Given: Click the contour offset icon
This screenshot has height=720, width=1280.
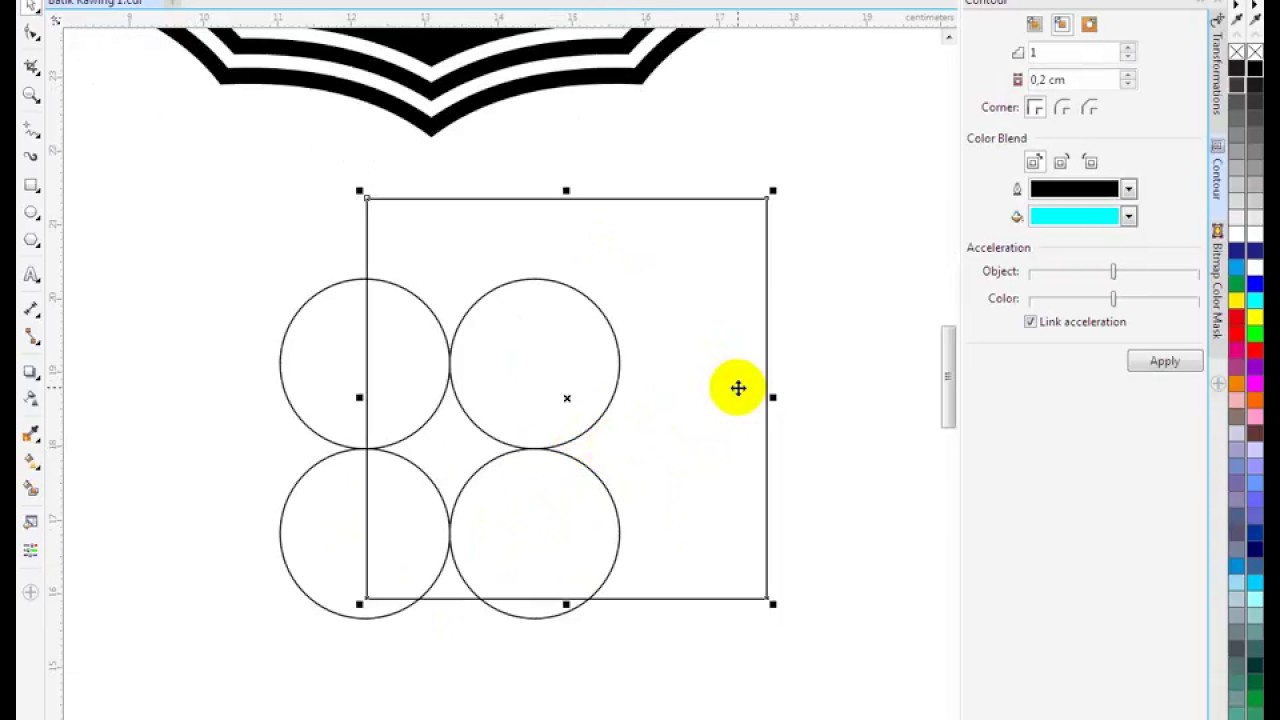Looking at the screenshot, I should tap(1018, 80).
